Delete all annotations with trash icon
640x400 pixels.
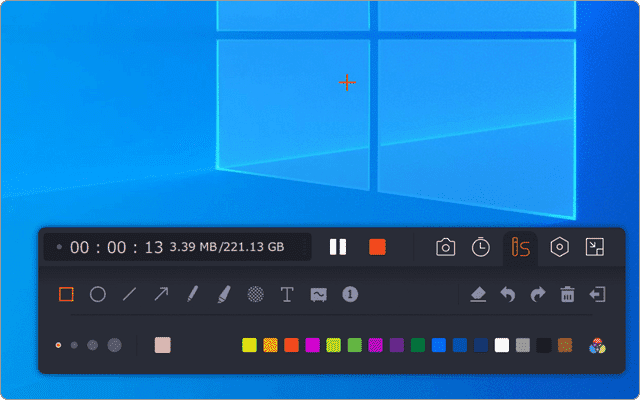pos(568,294)
